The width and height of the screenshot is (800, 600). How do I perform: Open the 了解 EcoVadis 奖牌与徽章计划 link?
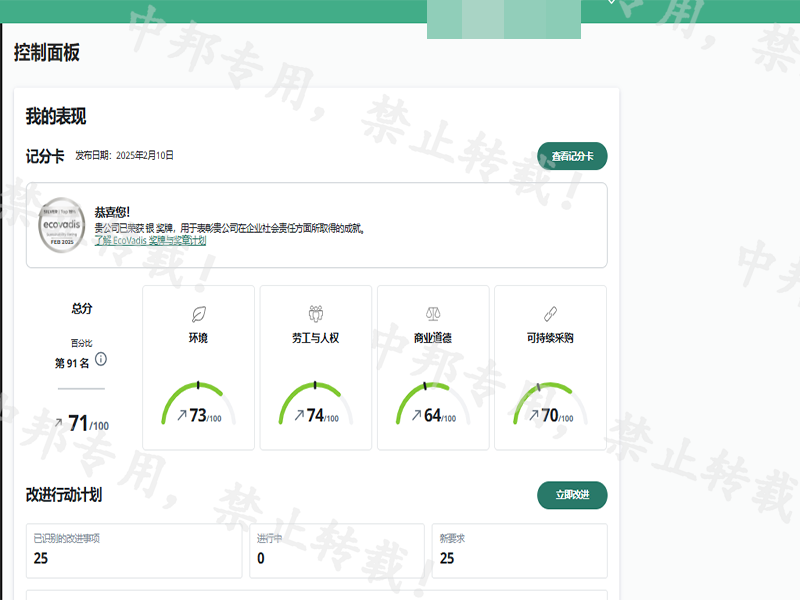click(x=150, y=241)
